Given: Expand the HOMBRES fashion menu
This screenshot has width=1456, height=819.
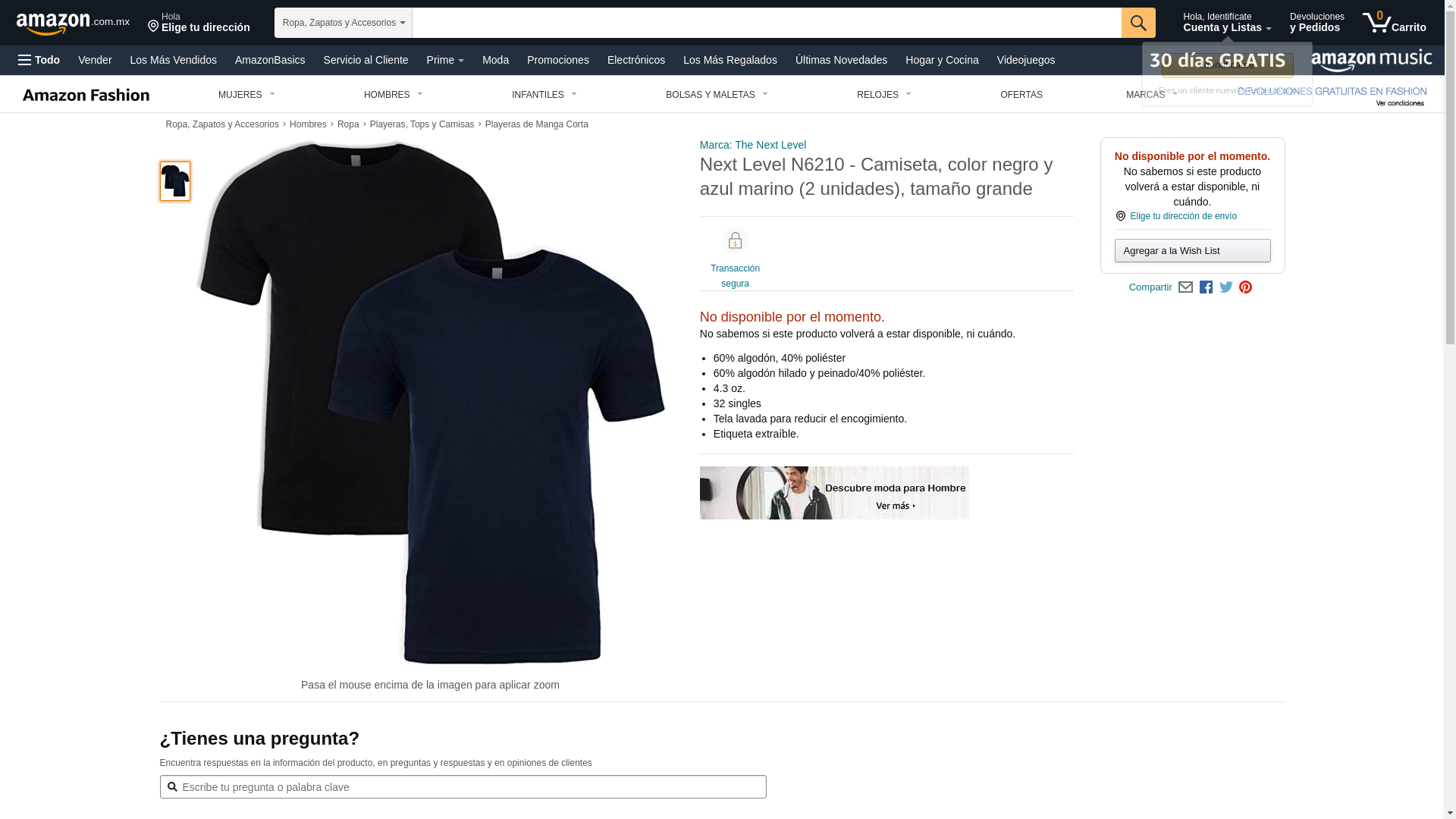Looking at the screenshot, I should [394, 95].
